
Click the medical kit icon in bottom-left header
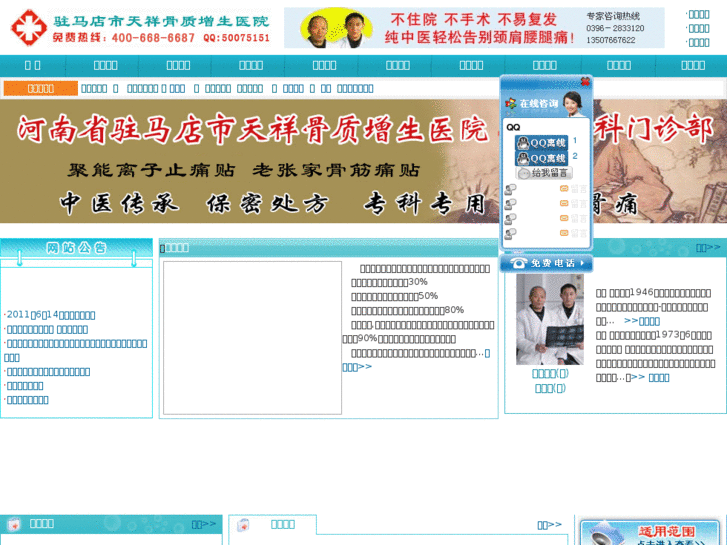[14, 524]
